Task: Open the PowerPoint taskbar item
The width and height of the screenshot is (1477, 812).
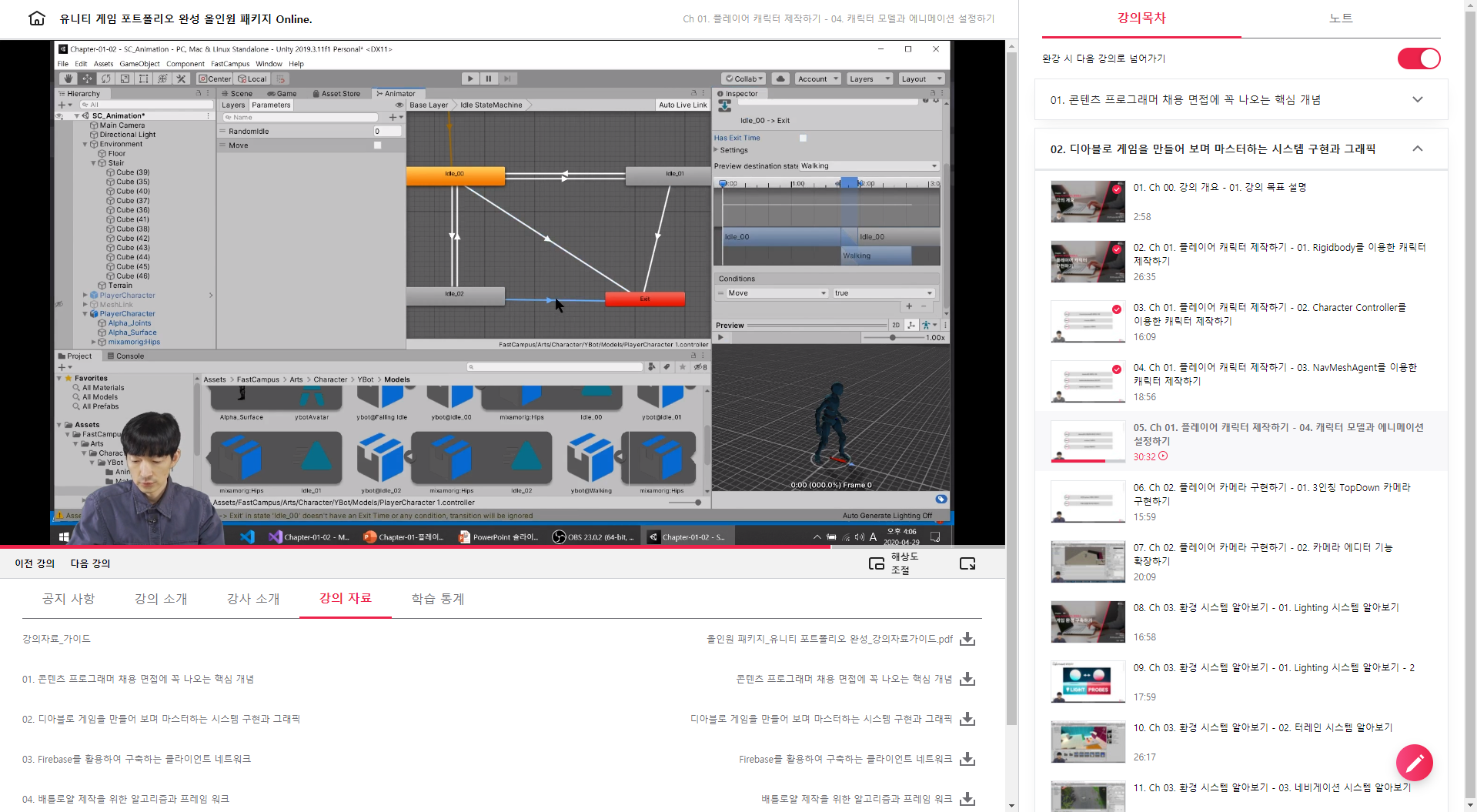Action: point(499,536)
